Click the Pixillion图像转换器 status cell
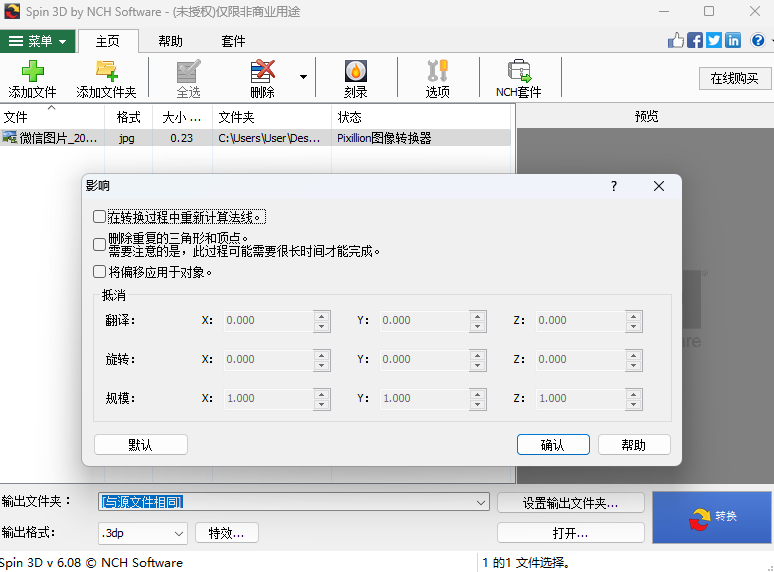This screenshot has width=774, height=572. click(x=384, y=138)
